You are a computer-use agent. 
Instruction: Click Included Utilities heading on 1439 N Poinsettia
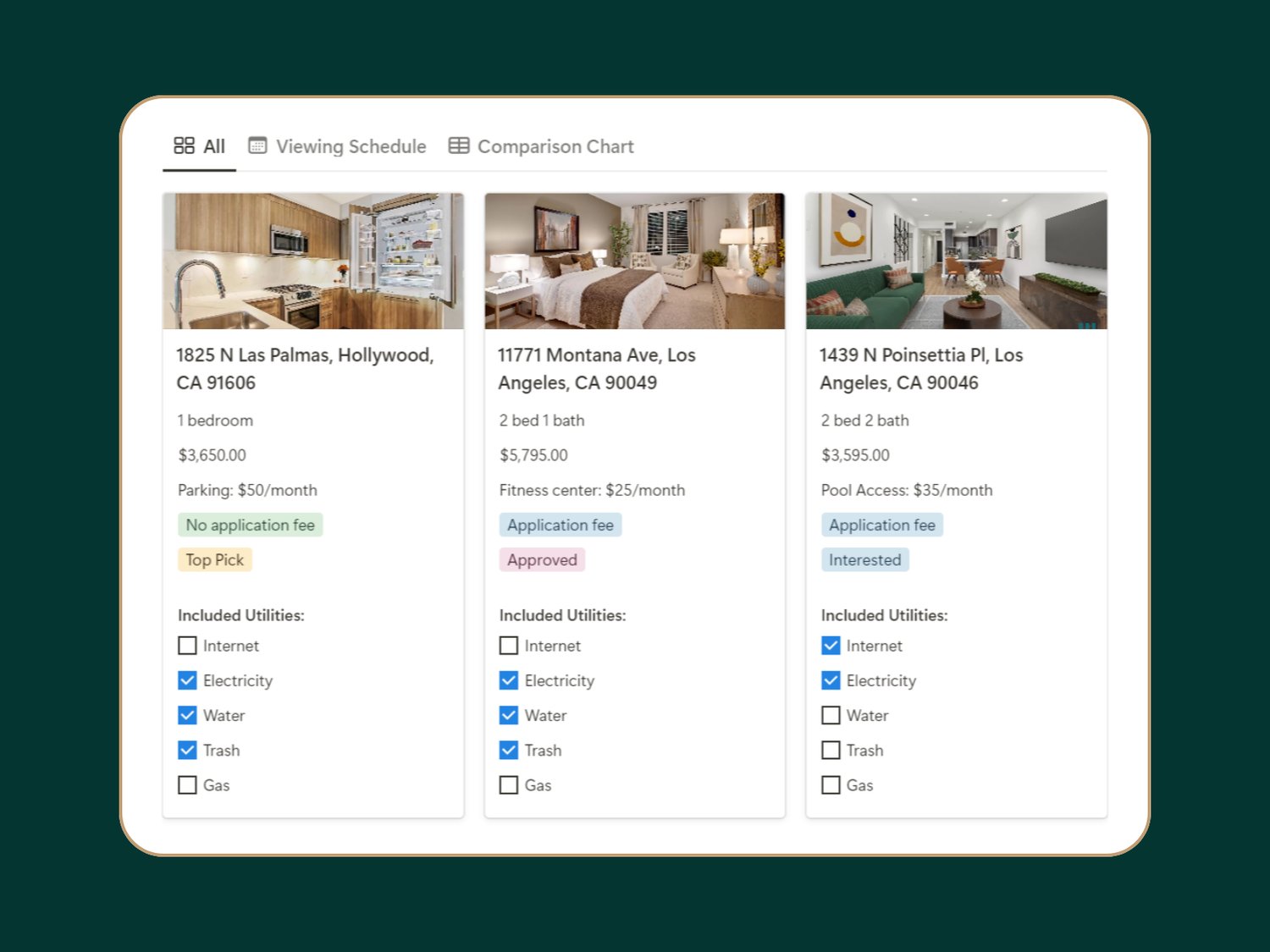[x=885, y=615]
